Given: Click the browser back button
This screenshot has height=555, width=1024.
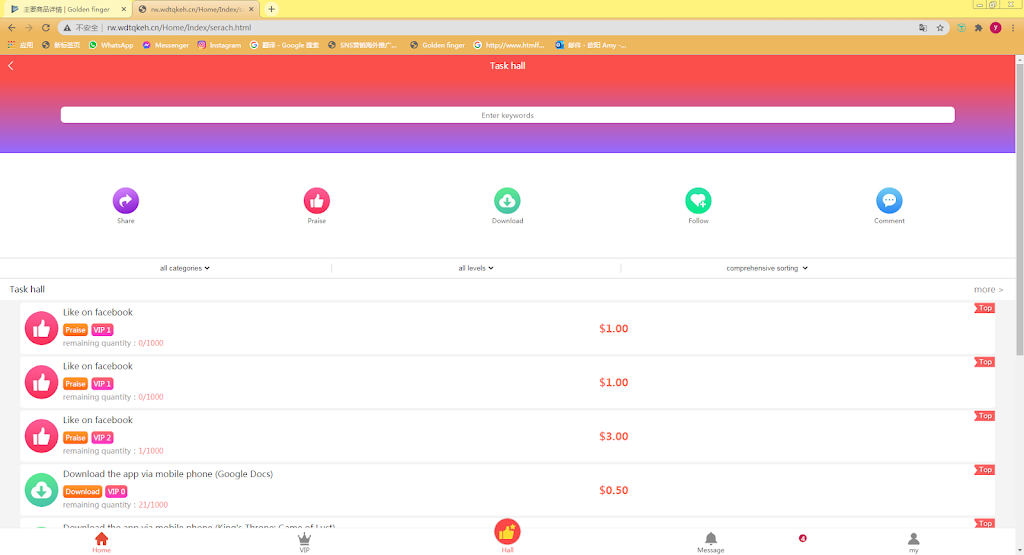Looking at the screenshot, I should [x=12, y=27].
